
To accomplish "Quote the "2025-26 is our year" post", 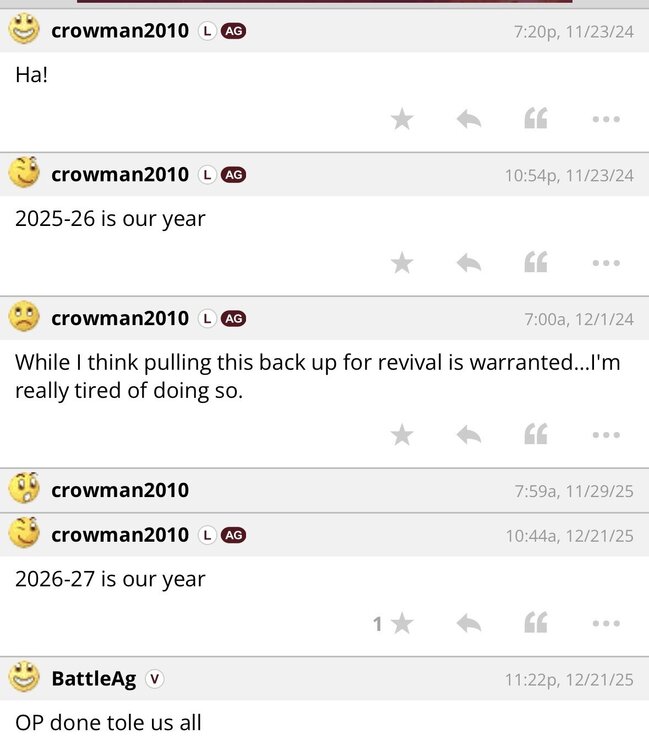I will tap(536, 262).
